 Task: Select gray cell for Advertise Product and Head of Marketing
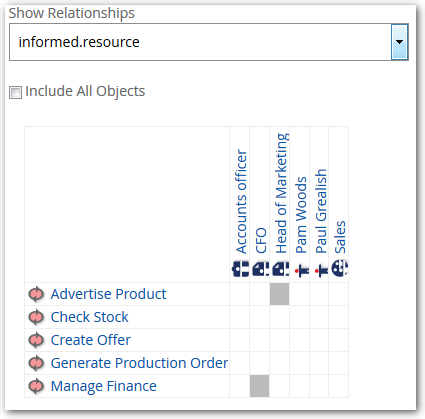(x=279, y=294)
